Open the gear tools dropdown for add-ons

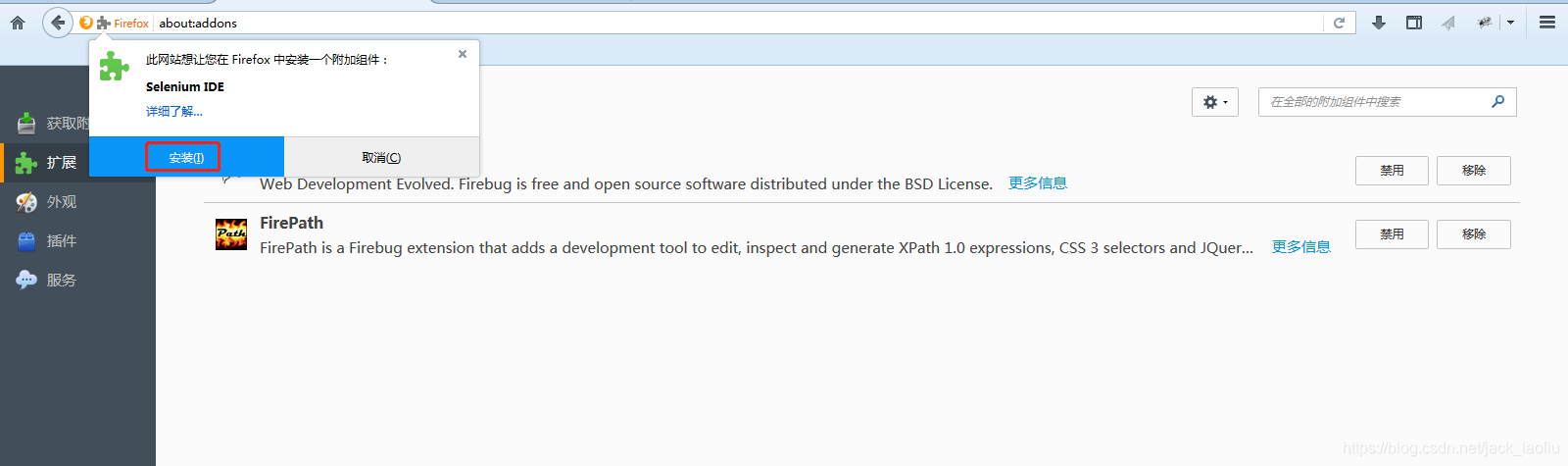tap(1215, 102)
